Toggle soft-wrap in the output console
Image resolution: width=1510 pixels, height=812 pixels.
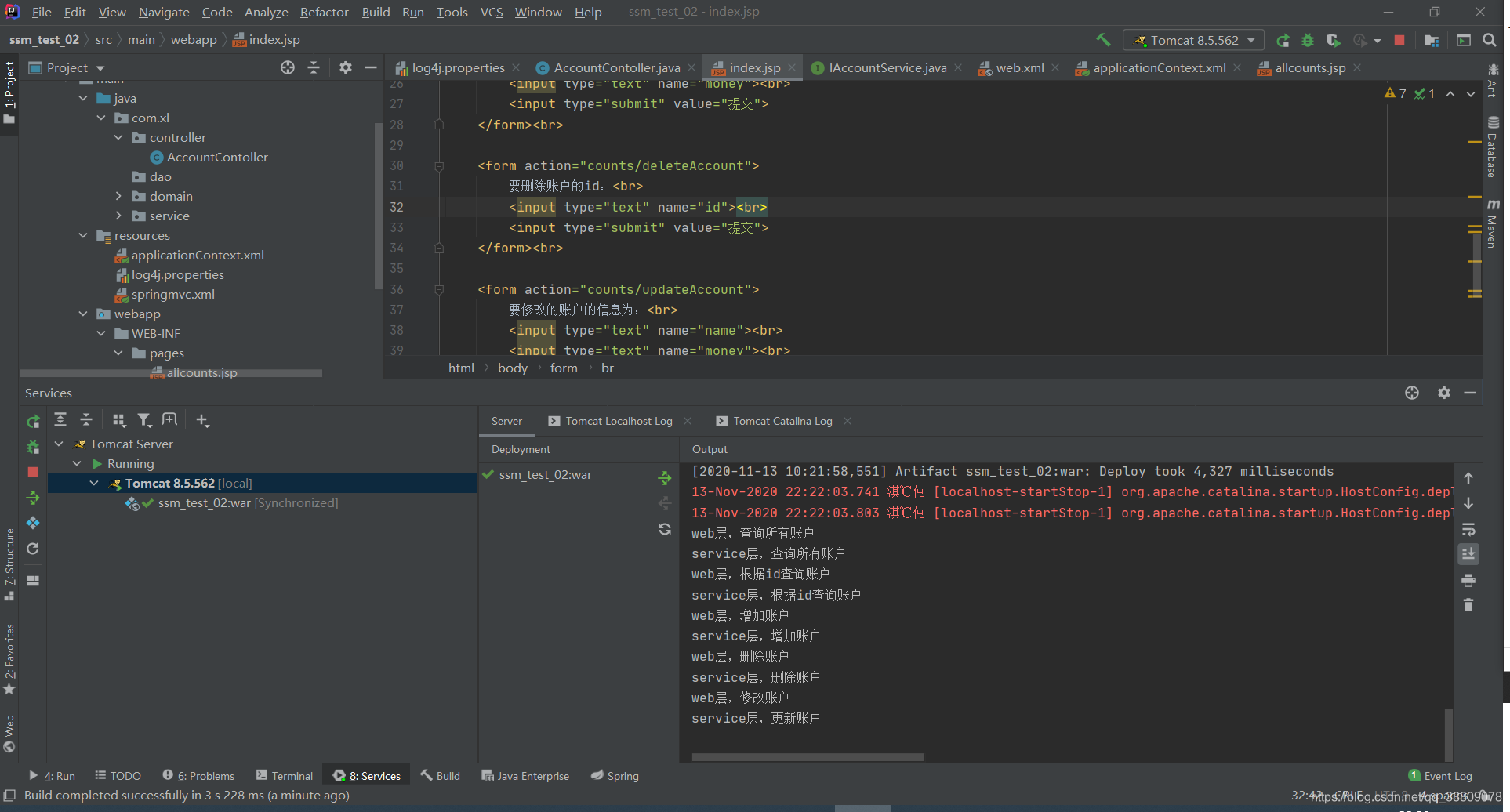click(1468, 529)
